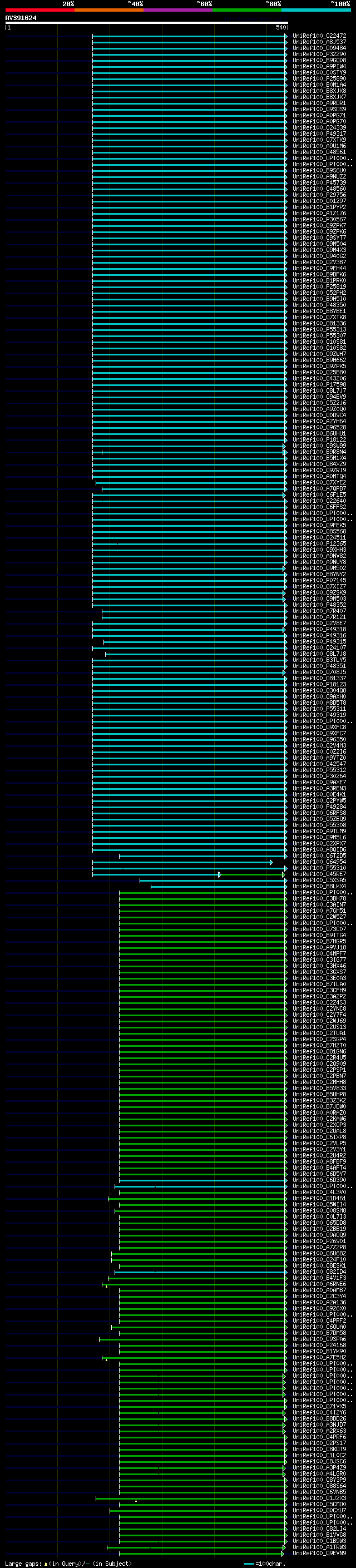
Task: Open the UniRef100_A3NJD7 hit
Action: (x=319, y=1425)
